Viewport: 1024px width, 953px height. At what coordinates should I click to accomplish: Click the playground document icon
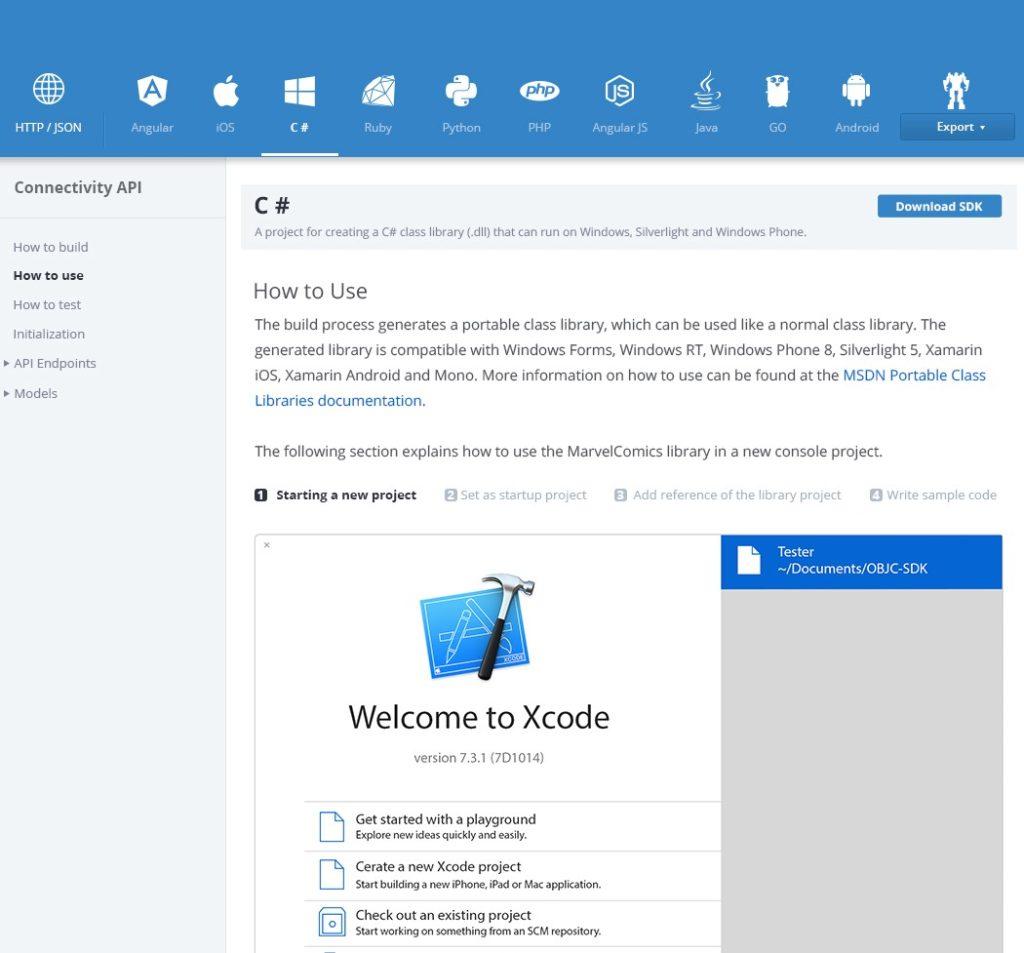(x=332, y=826)
